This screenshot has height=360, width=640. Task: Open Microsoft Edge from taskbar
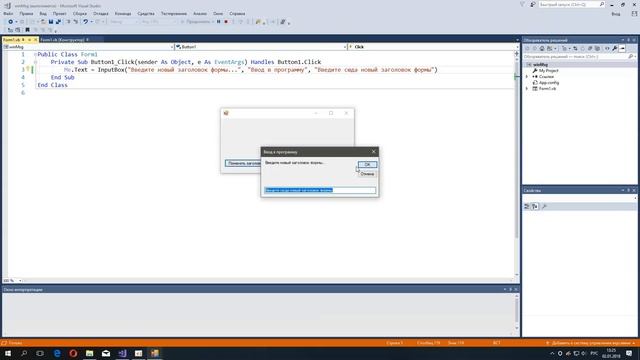coord(57,353)
